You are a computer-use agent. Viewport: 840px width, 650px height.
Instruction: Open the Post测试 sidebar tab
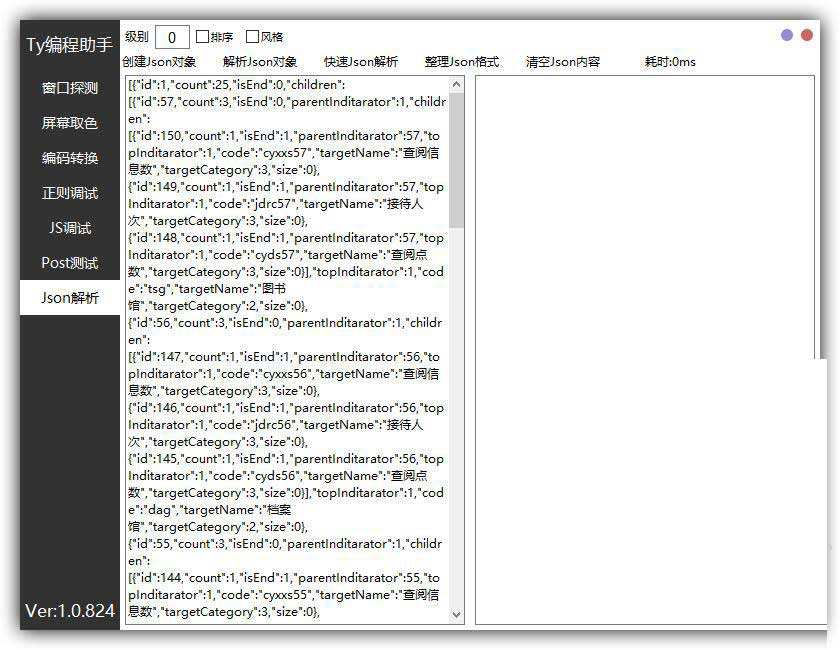tap(70, 263)
